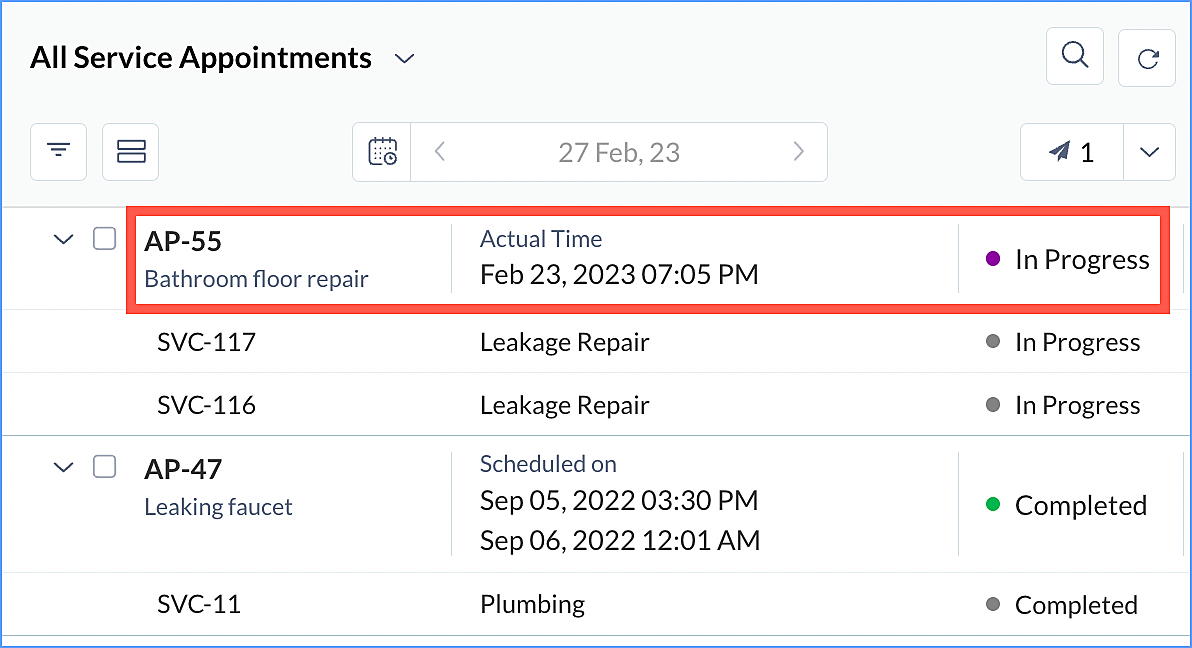Viewport: 1192px width, 648px height.
Task: Expand the dropdown next to dispatch button
Action: 1149,152
